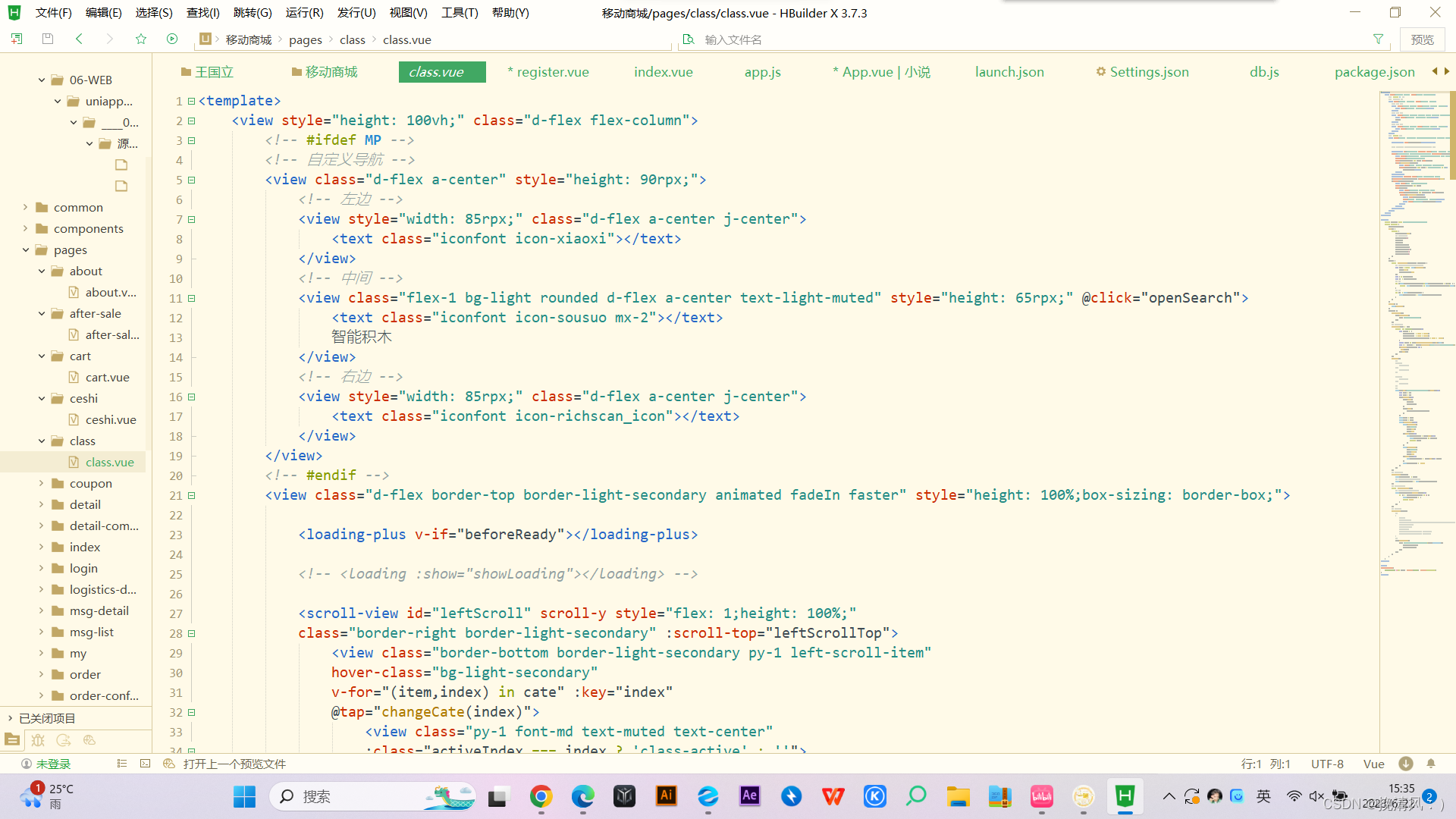Expand the coupon folder in the tree

(41, 483)
